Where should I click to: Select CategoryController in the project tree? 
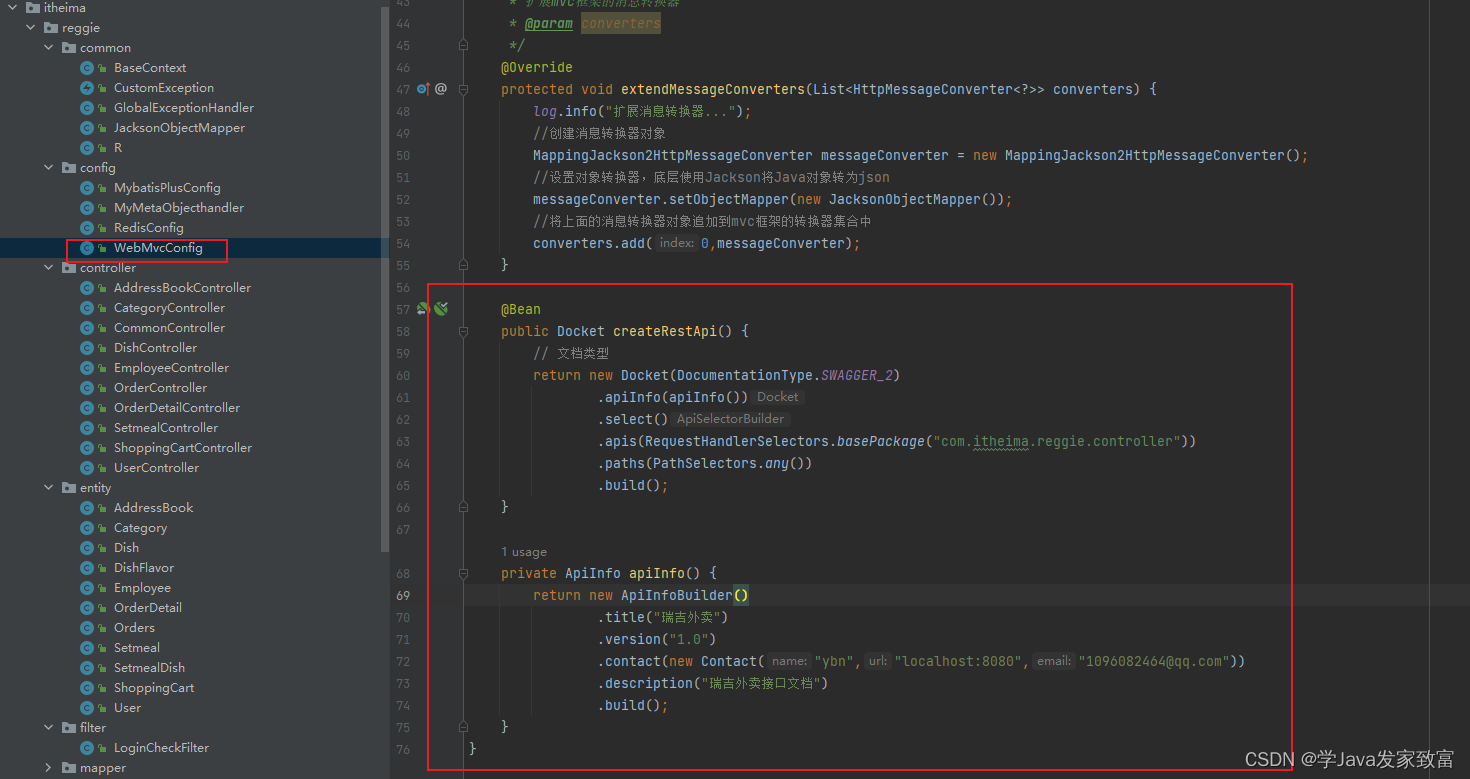coord(169,308)
